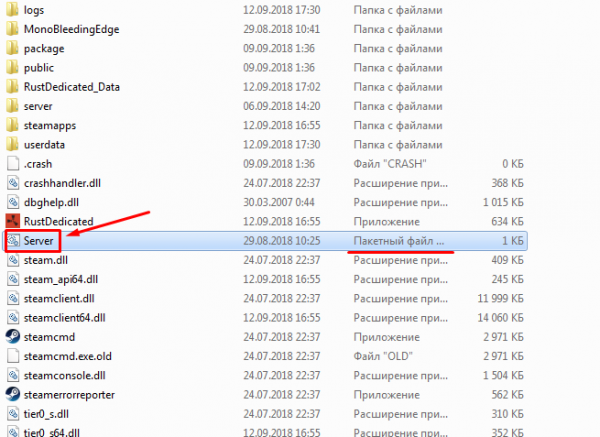Select the .crash blank file icon

(13, 164)
